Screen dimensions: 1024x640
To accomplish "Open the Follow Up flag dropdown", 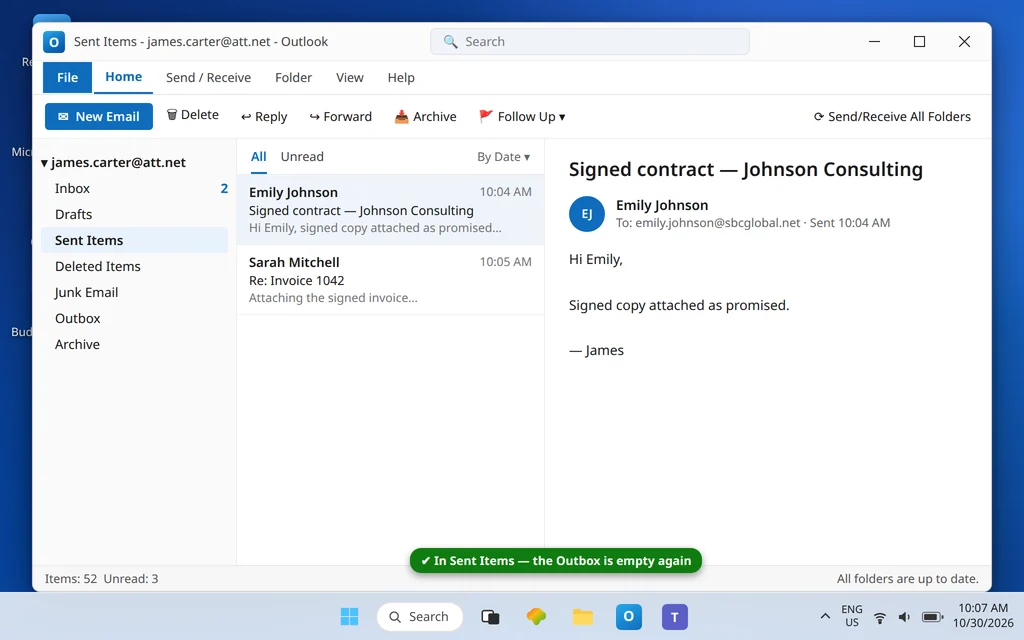I will point(522,116).
